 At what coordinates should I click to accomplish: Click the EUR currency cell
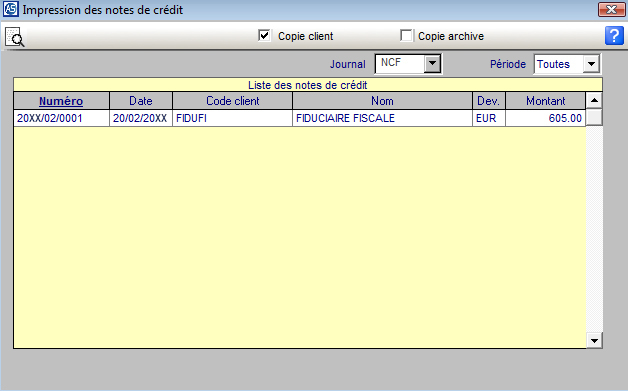coord(489,118)
